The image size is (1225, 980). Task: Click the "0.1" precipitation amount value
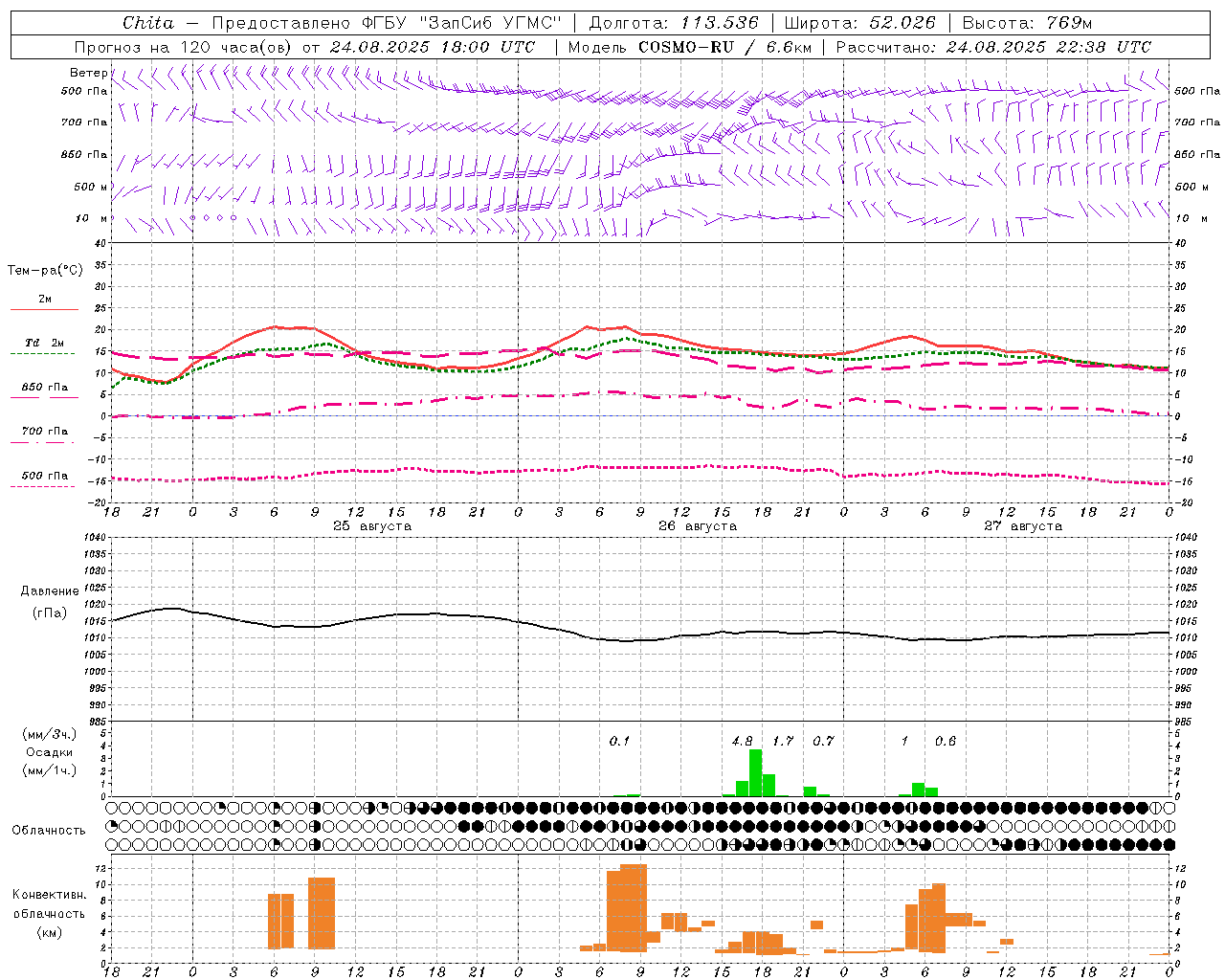click(619, 741)
